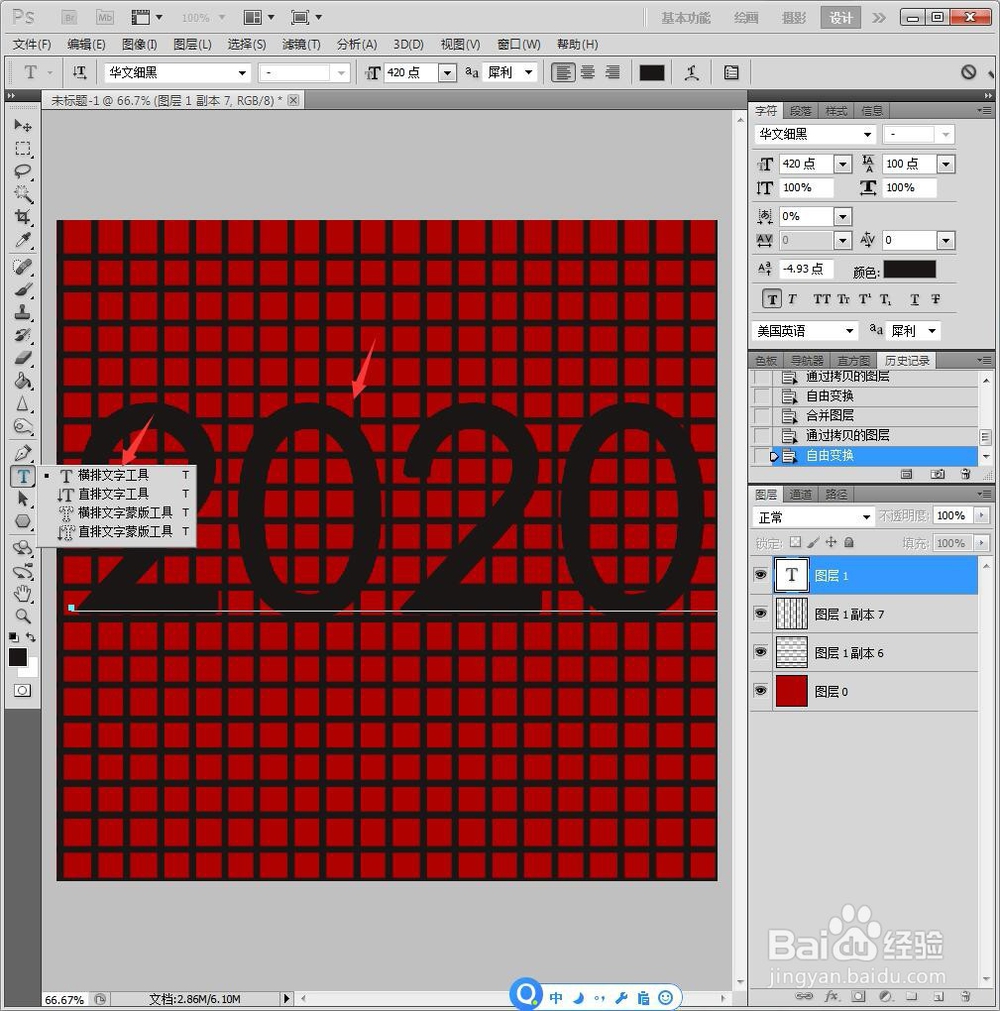
Task: Hide the 图层 1 text layer
Action: pos(761,574)
